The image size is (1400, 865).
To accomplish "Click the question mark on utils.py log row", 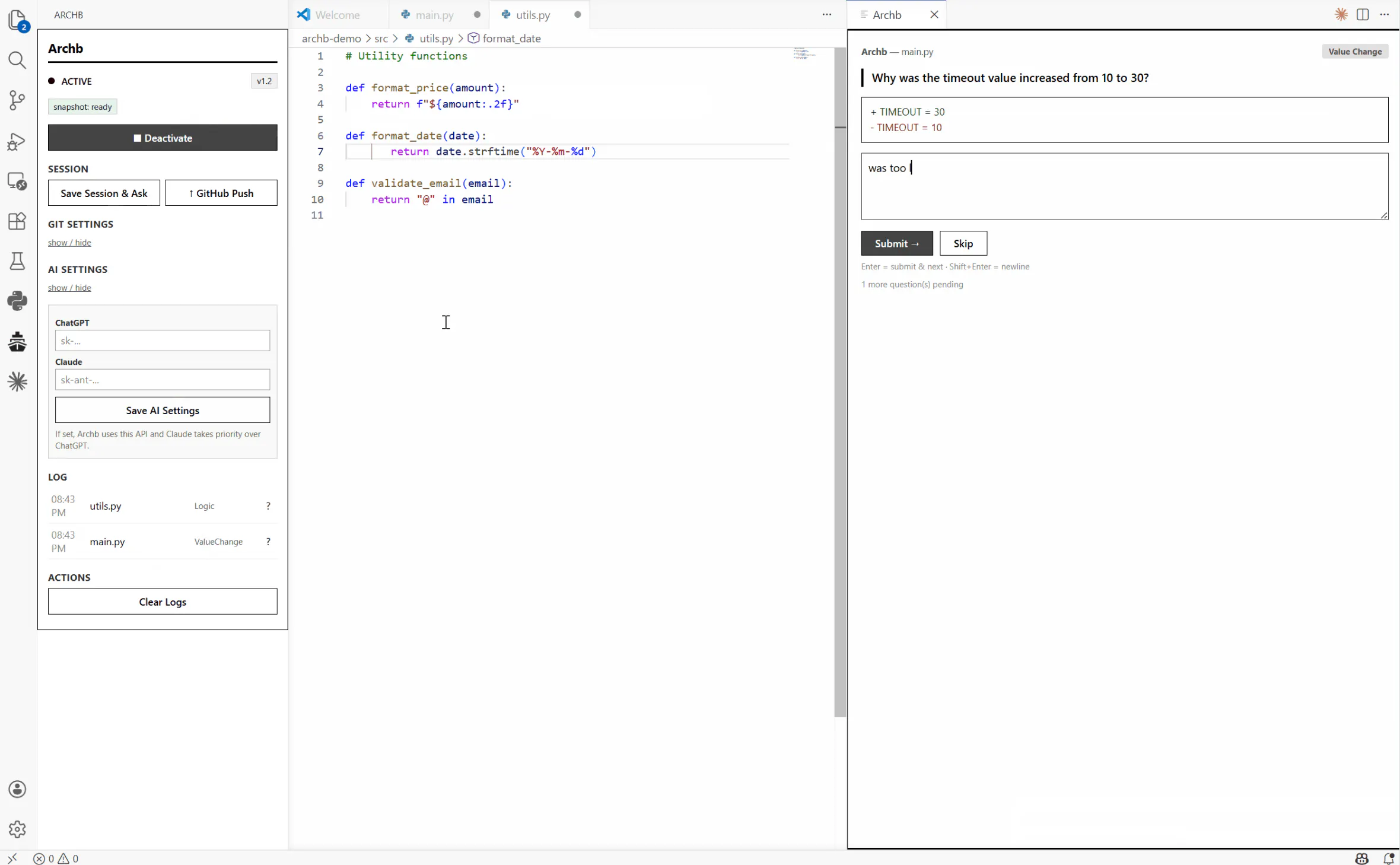I will pyautogui.click(x=268, y=505).
